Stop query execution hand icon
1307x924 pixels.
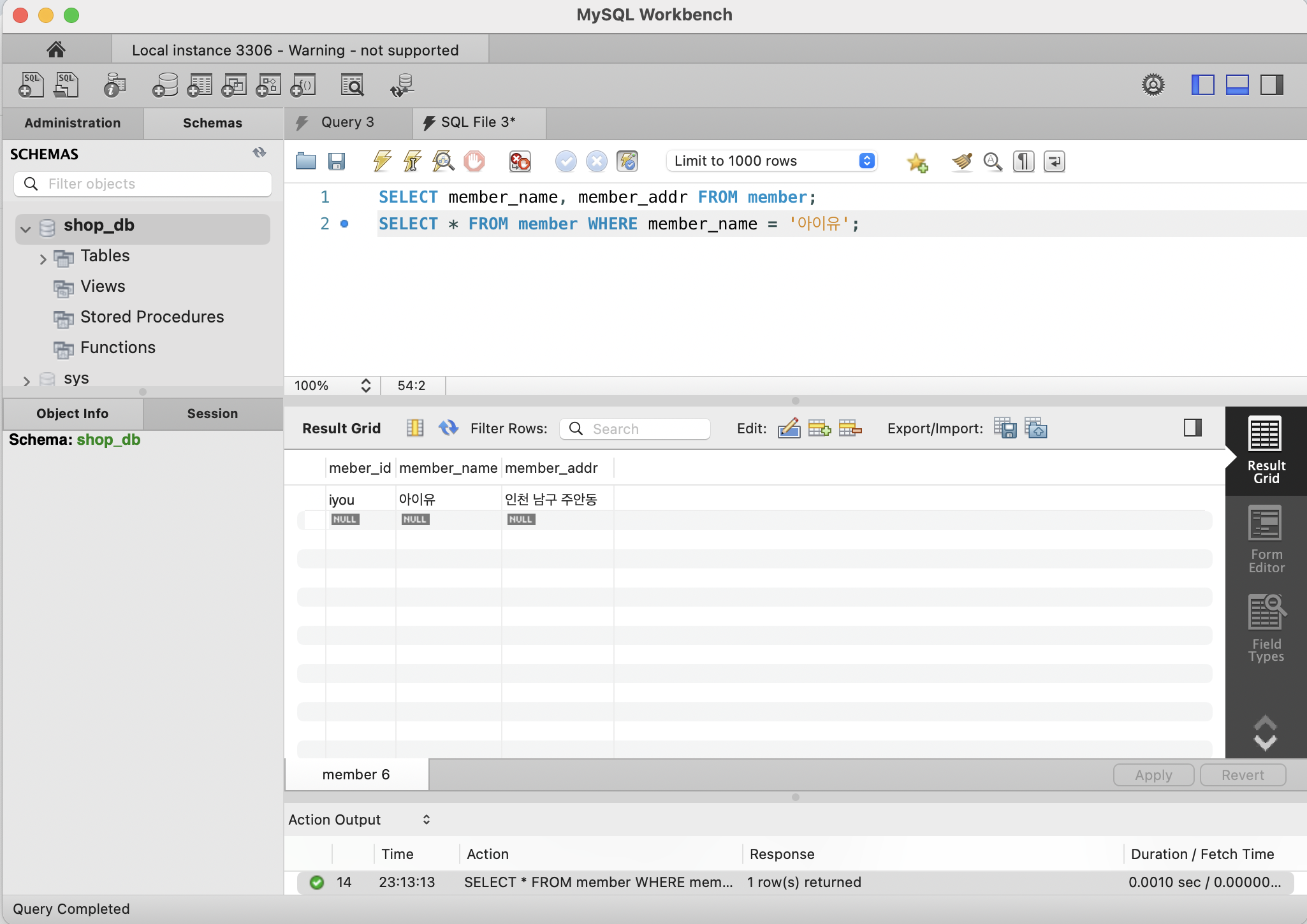[474, 161]
